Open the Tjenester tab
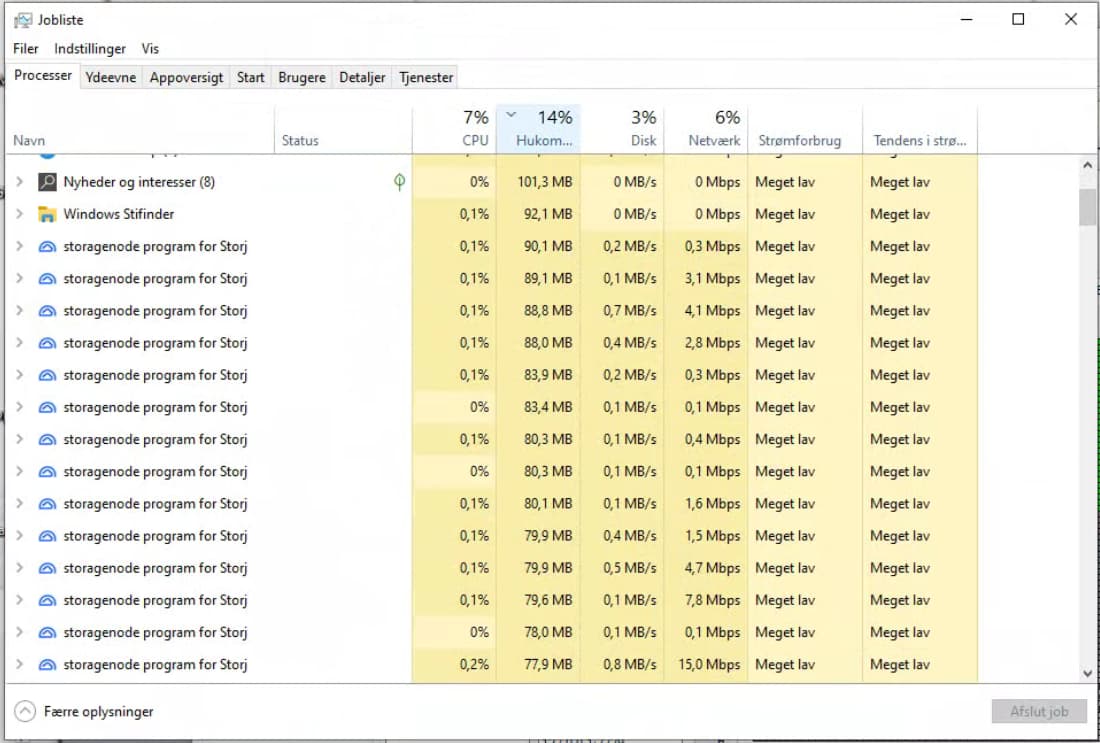 pos(426,77)
